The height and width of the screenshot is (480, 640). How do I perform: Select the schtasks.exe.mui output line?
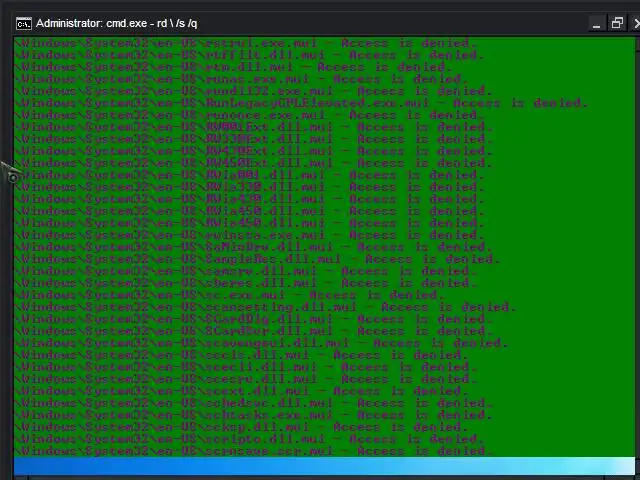(253, 415)
